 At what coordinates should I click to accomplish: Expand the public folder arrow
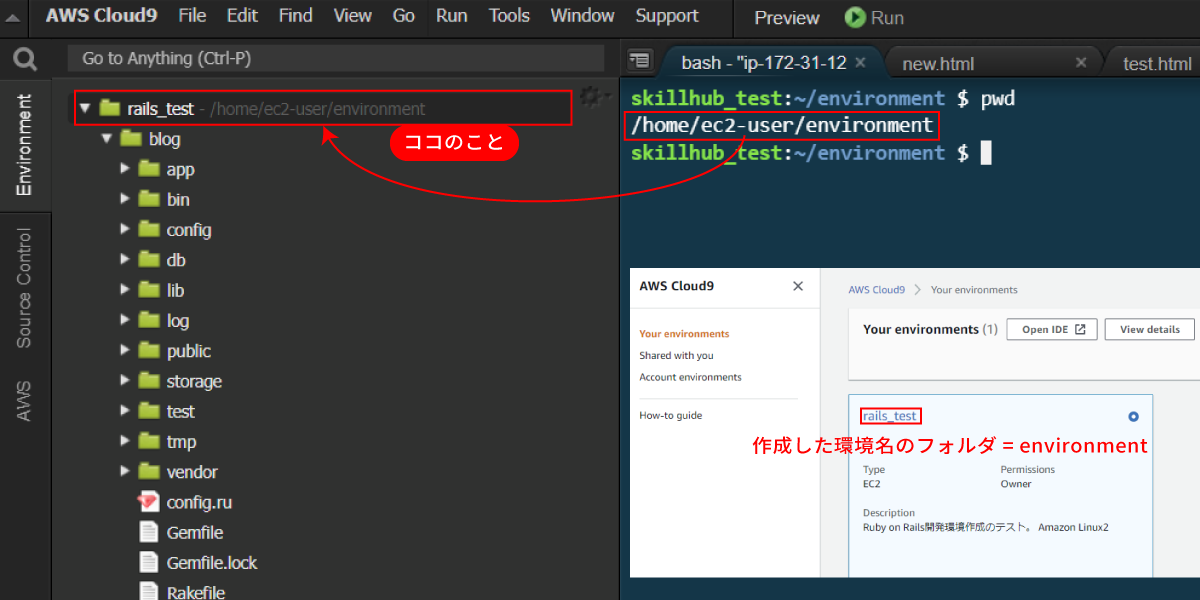125,350
